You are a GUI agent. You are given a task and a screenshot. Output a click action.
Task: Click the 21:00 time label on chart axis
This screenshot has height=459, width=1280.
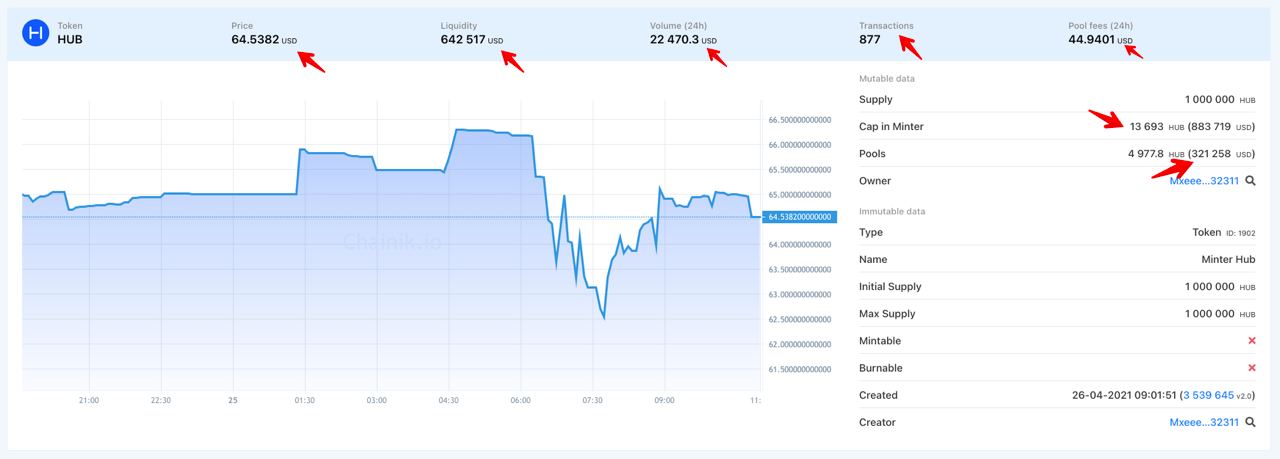click(88, 400)
